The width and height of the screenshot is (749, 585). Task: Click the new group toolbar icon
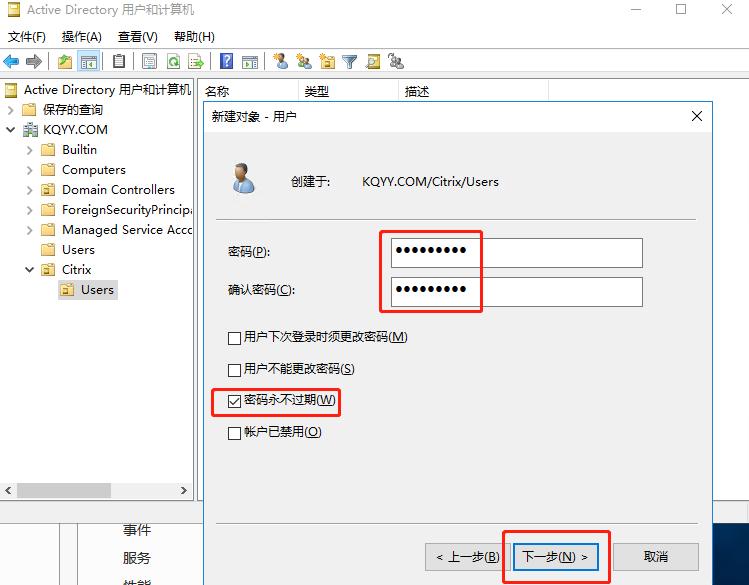pos(303,62)
